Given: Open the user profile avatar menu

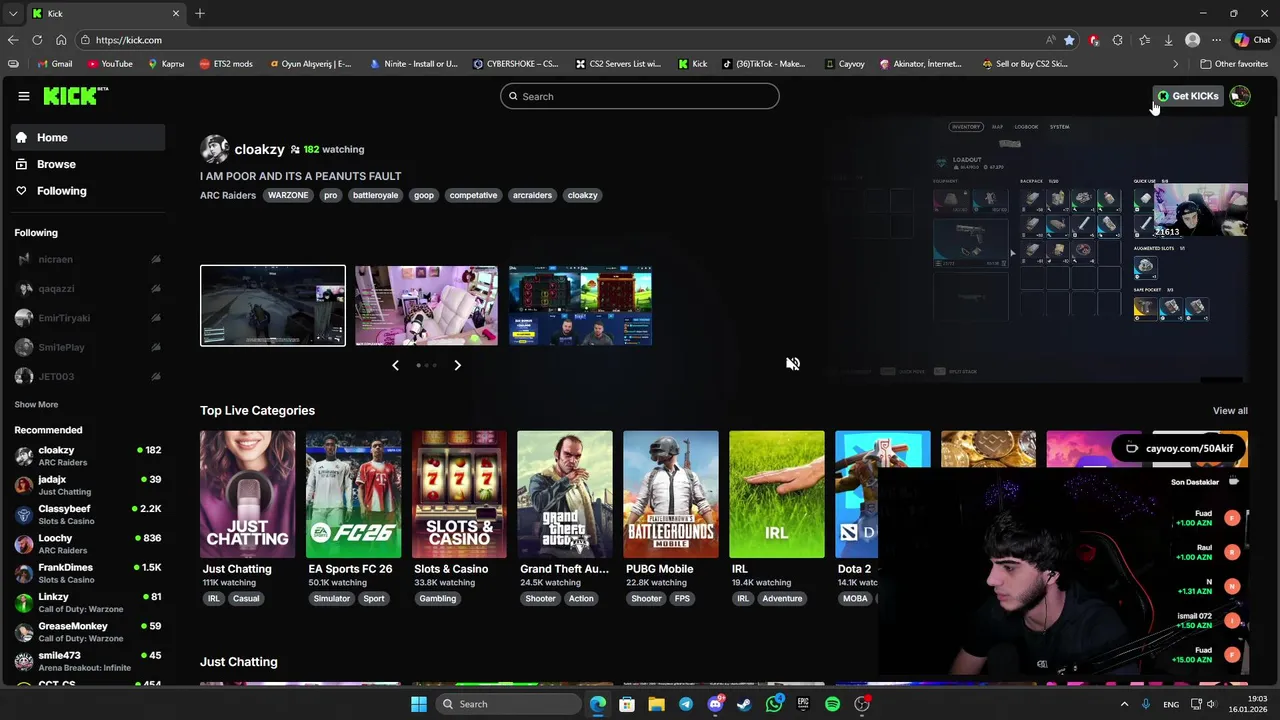Looking at the screenshot, I should pos(1240,96).
